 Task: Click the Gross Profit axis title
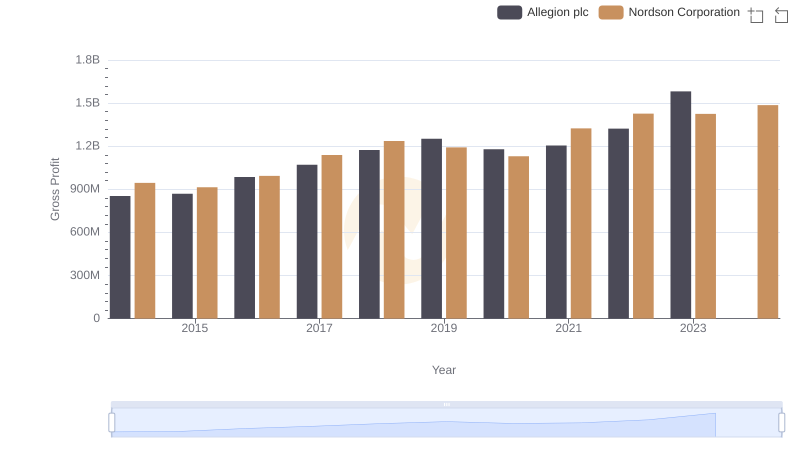(55, 189)
